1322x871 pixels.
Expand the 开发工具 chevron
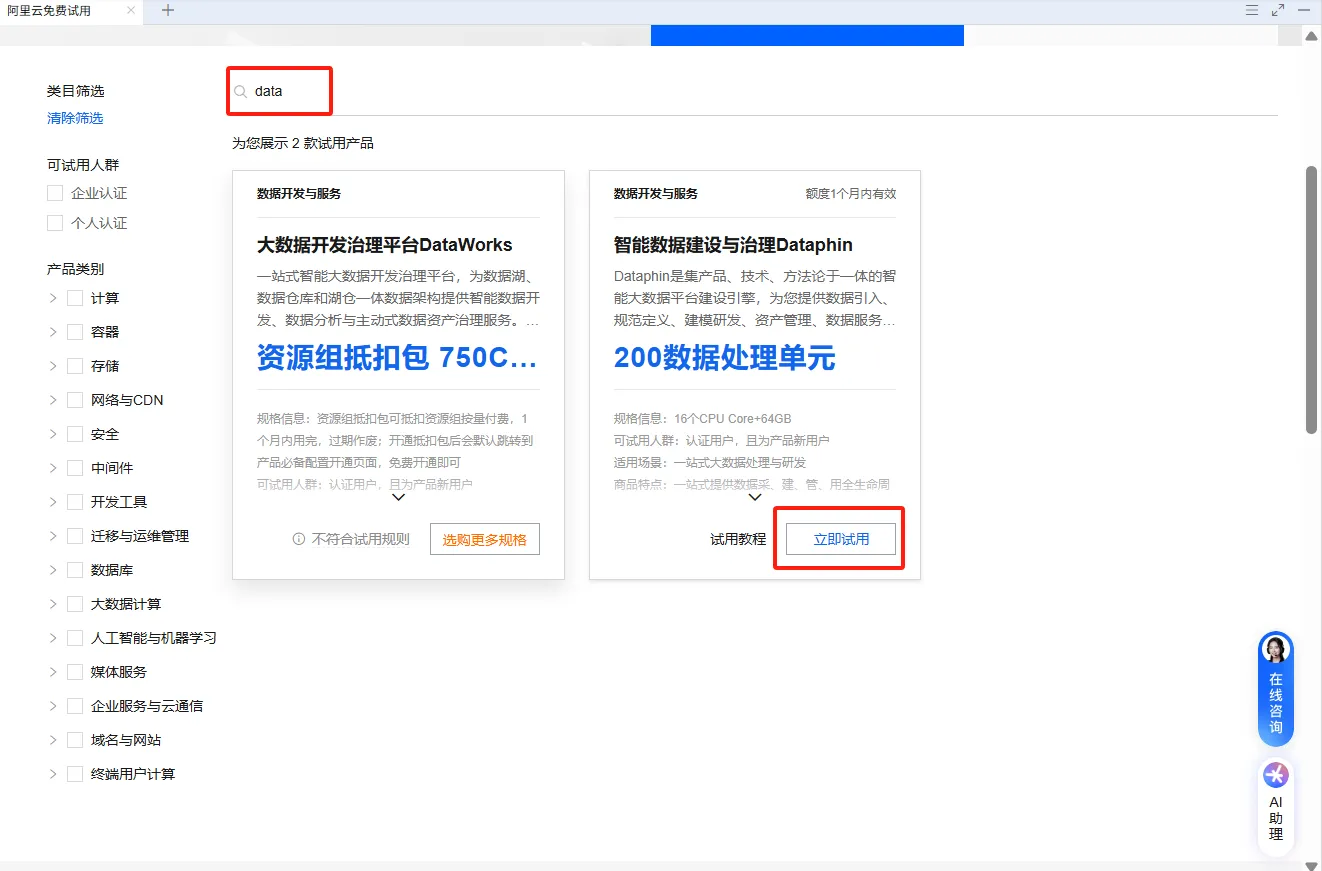53,502
